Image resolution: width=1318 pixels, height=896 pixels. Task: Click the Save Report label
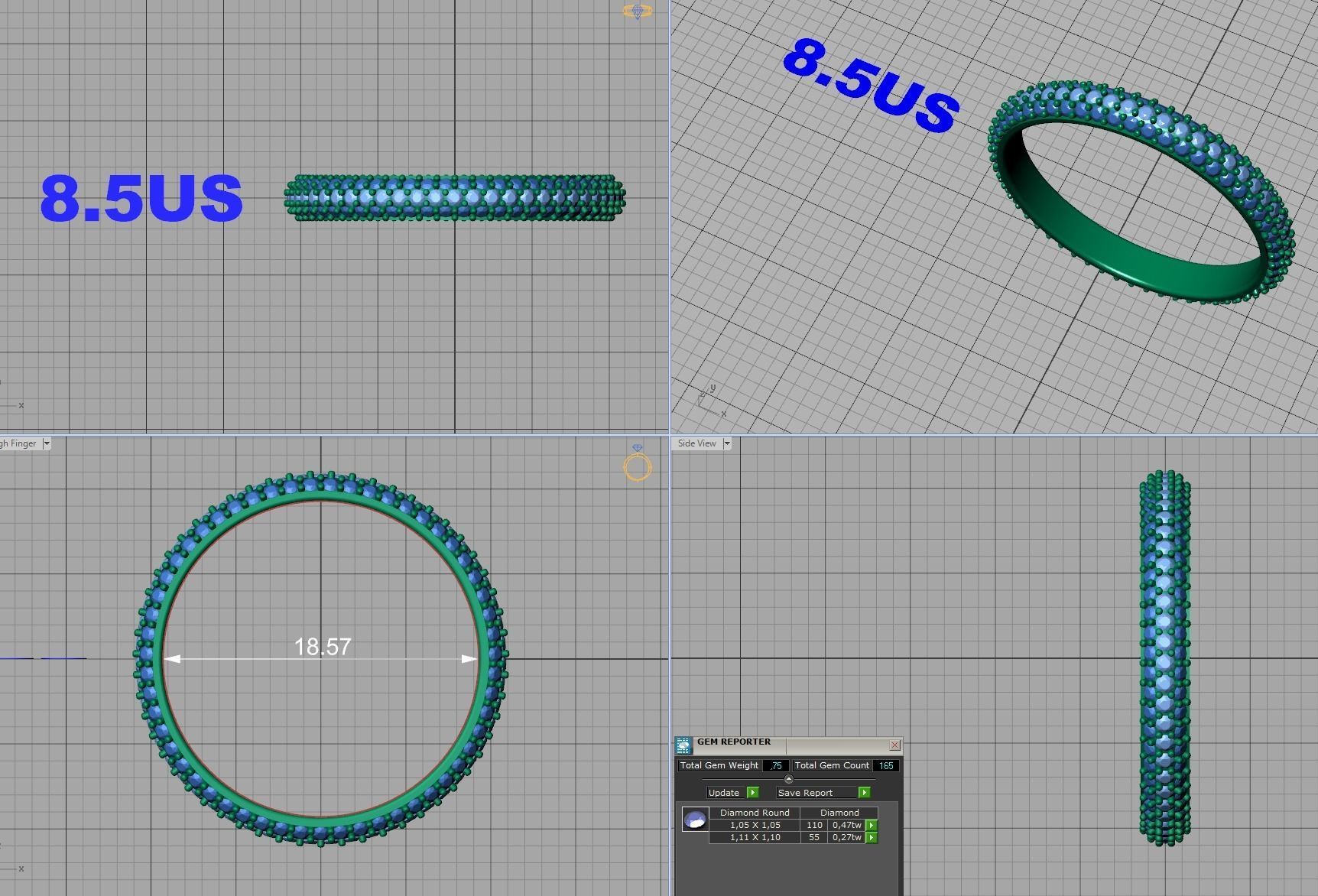pyautogui.click(x=805, y=793)
